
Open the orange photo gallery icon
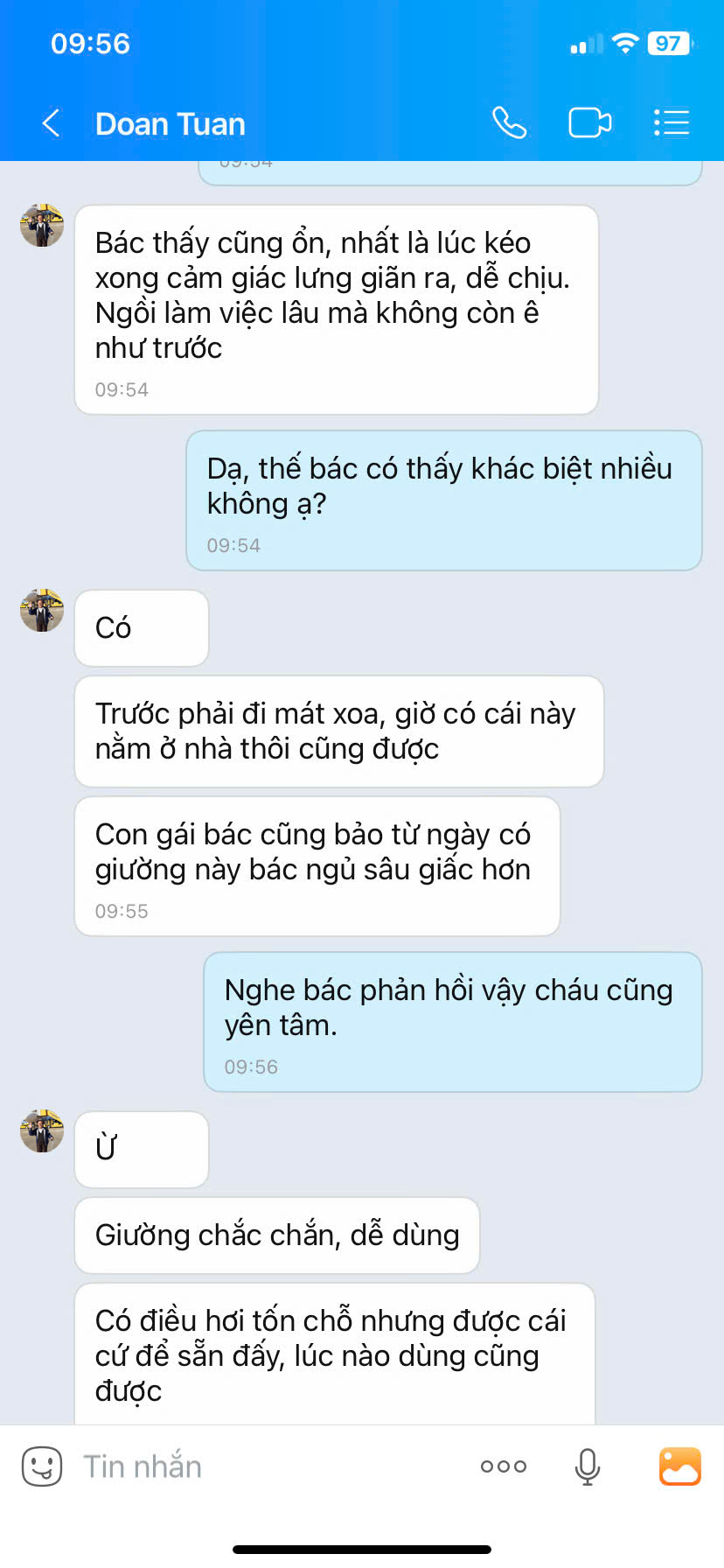679,1466
